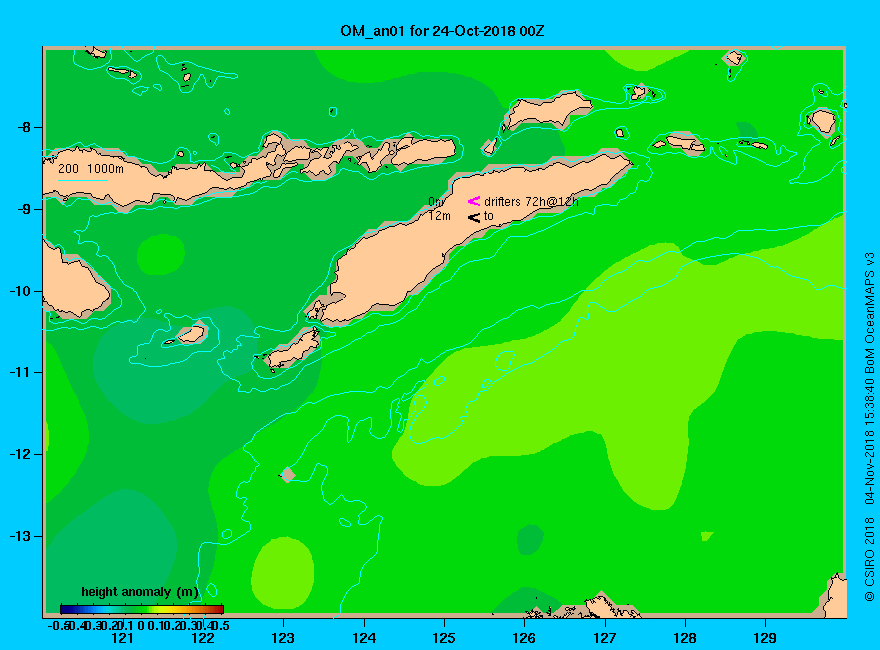Click the -13 latitude axis label

tap(20, 536)
